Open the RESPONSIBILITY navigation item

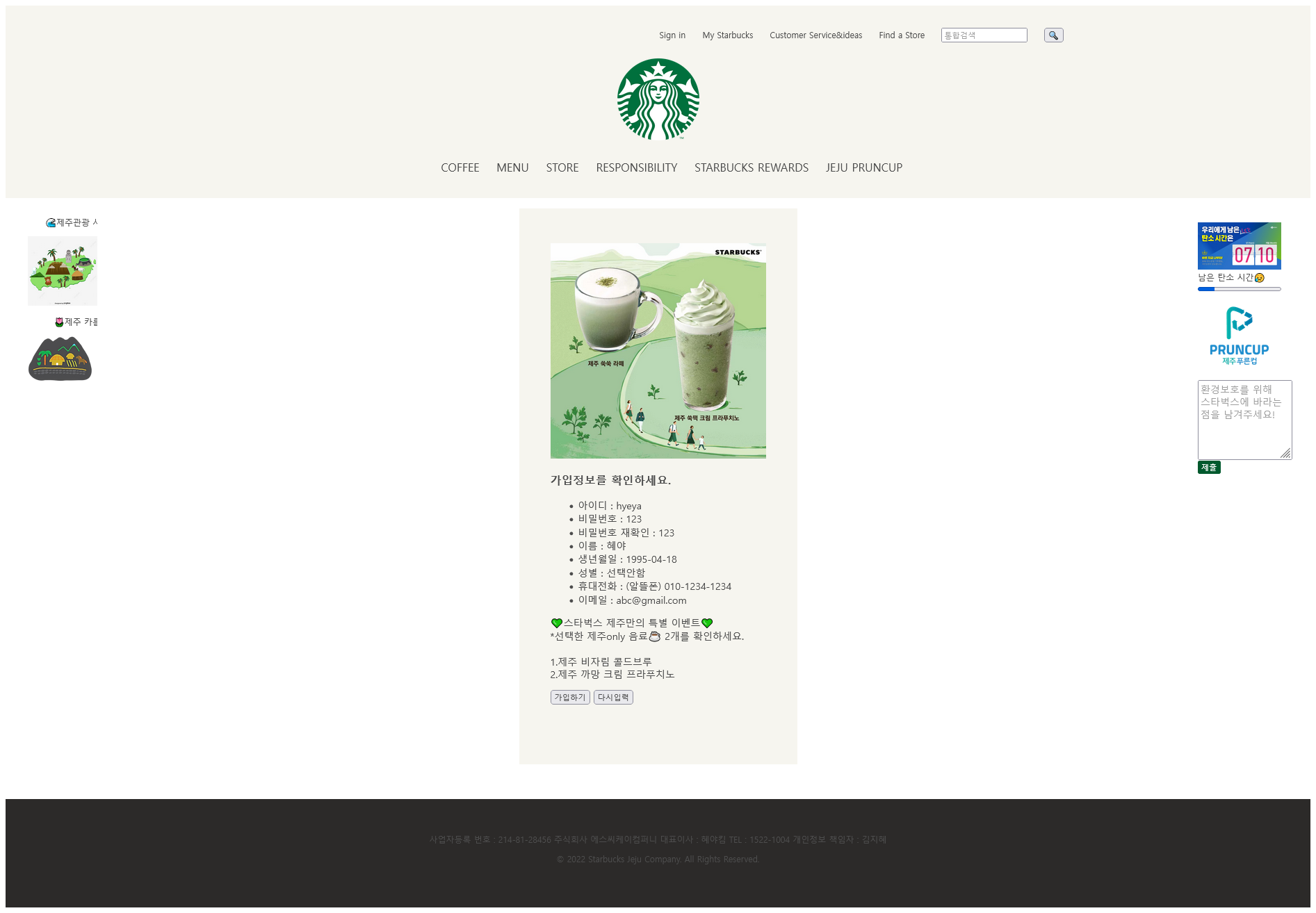coord(637,167)
